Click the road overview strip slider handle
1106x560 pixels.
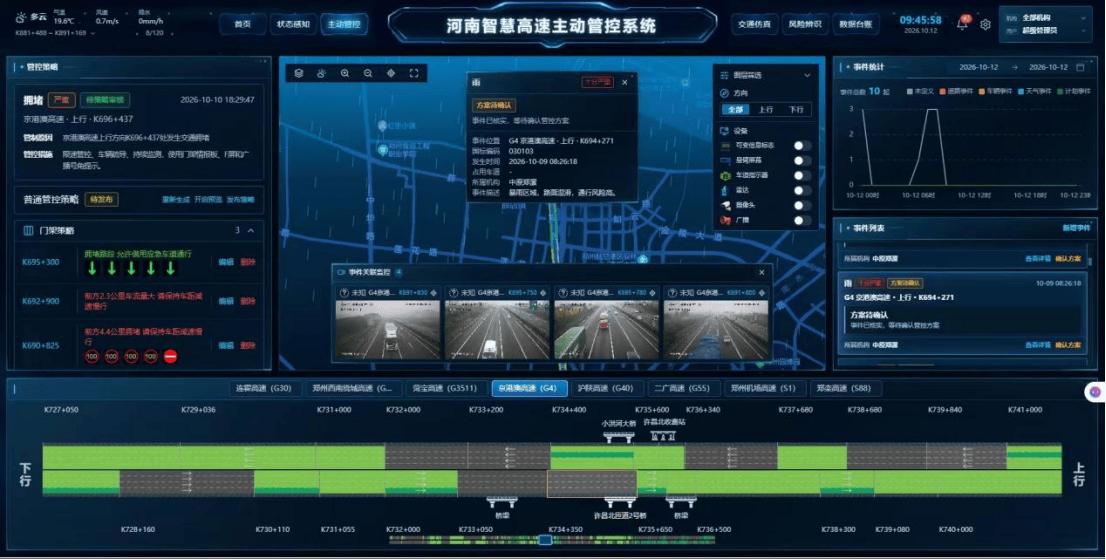point(545,540)
